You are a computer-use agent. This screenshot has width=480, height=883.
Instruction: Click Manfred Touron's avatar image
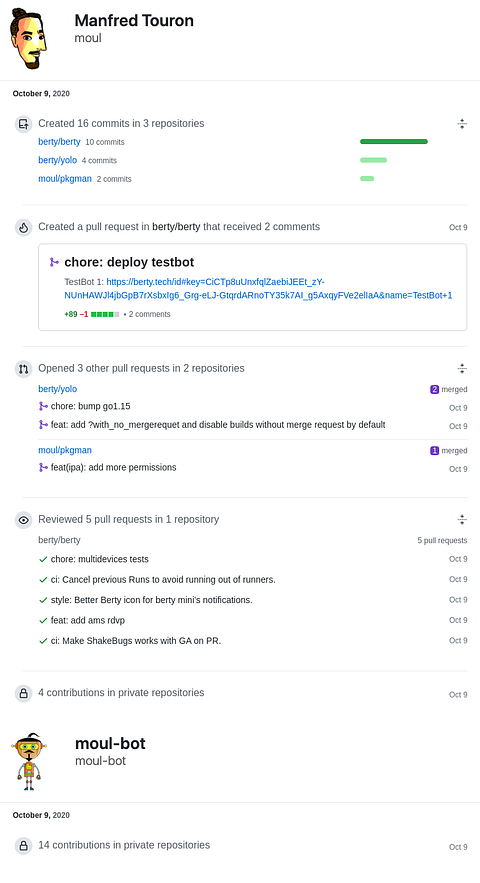pos(28,38)
